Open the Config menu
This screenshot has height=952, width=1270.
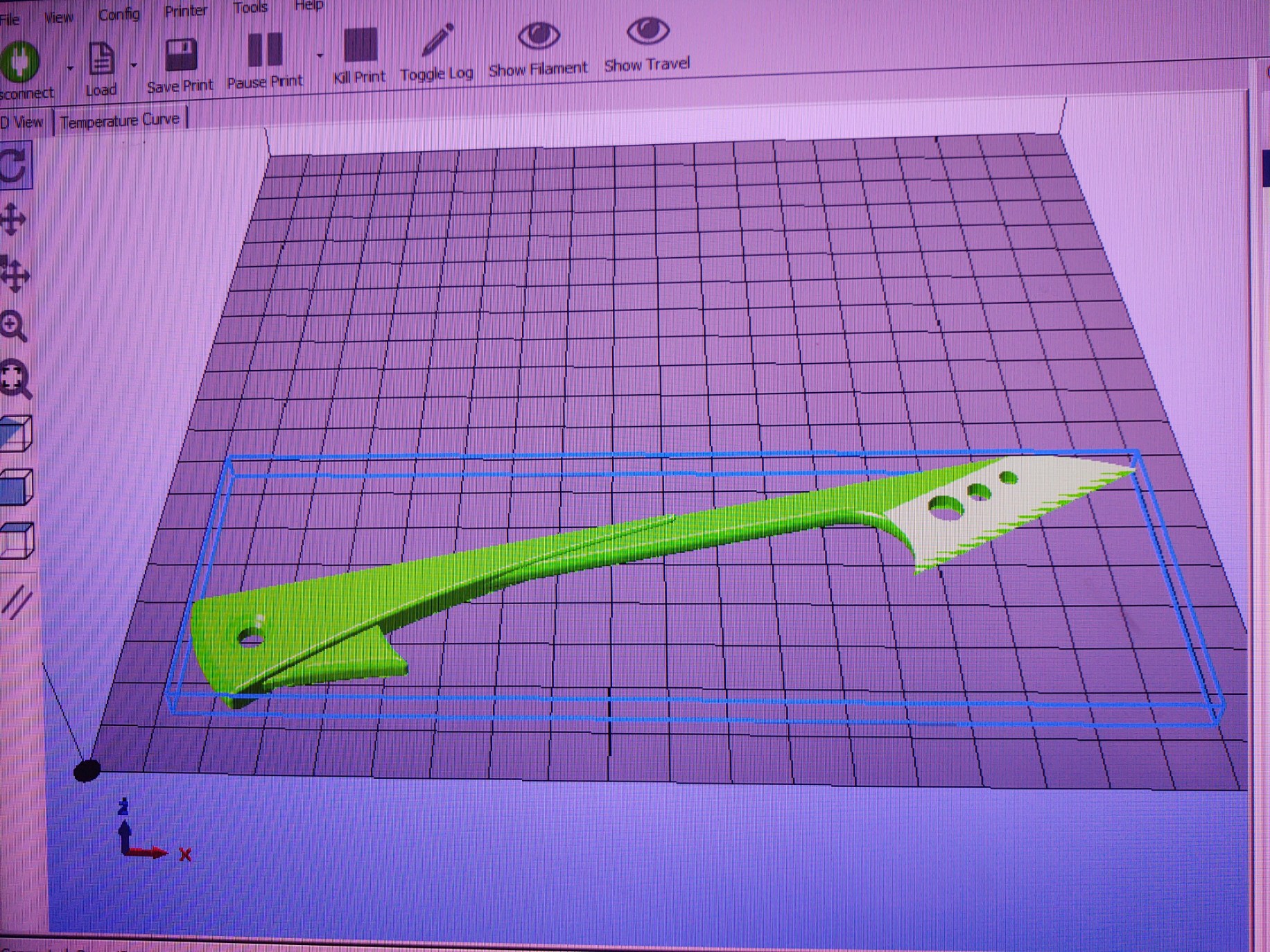[x=119, y=15]
